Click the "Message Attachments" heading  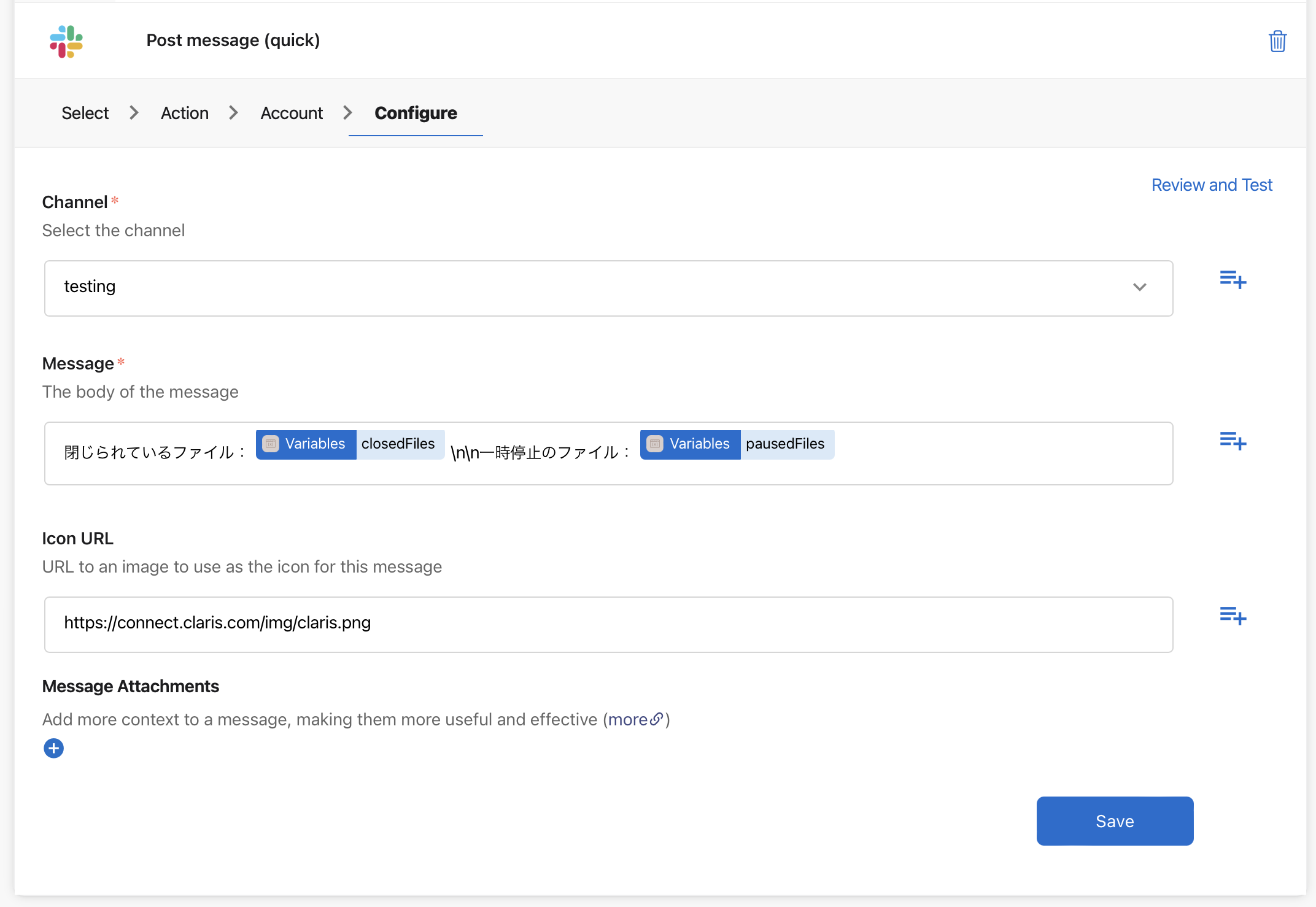pyautogui.click(x=130, y=686)
